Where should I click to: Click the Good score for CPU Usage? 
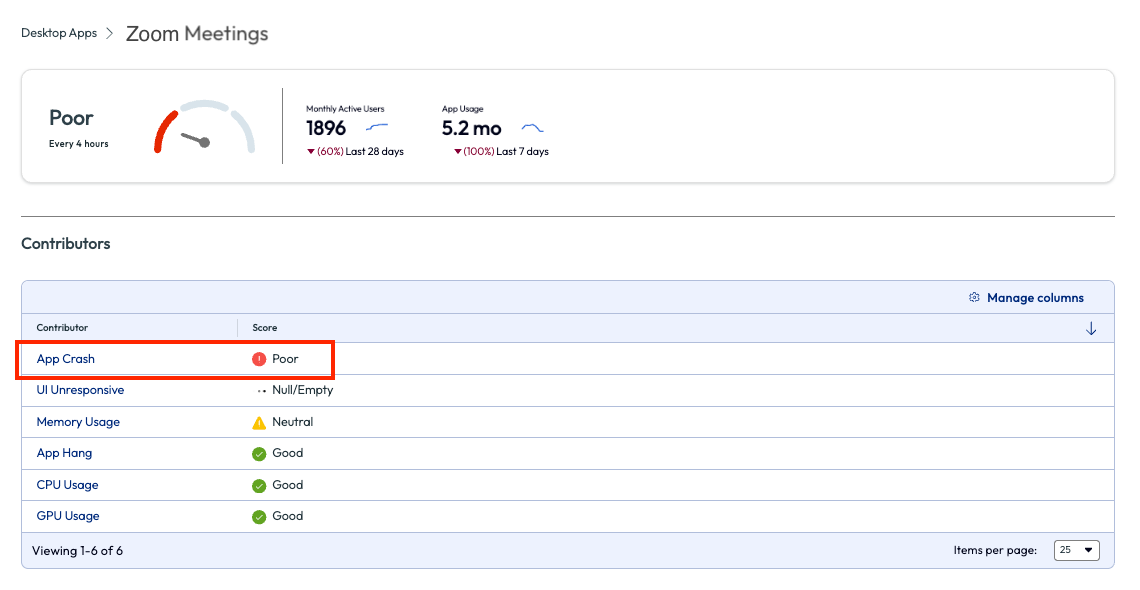coord(287,485)
